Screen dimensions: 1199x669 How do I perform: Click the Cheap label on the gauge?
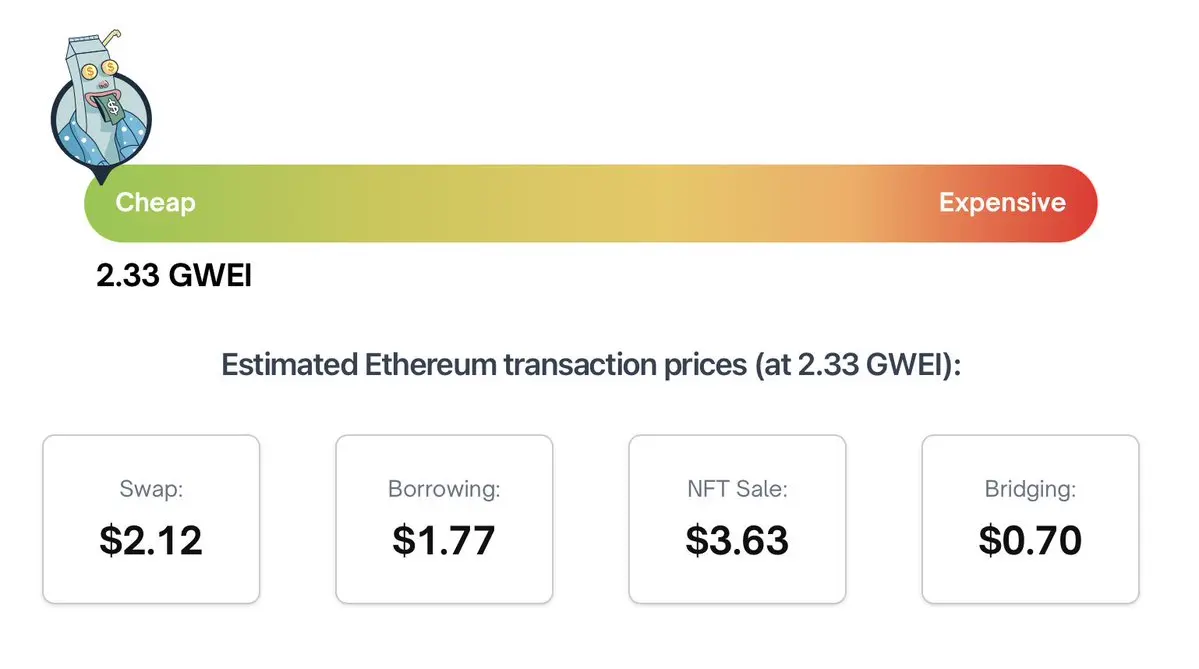(x=155, y=203)
